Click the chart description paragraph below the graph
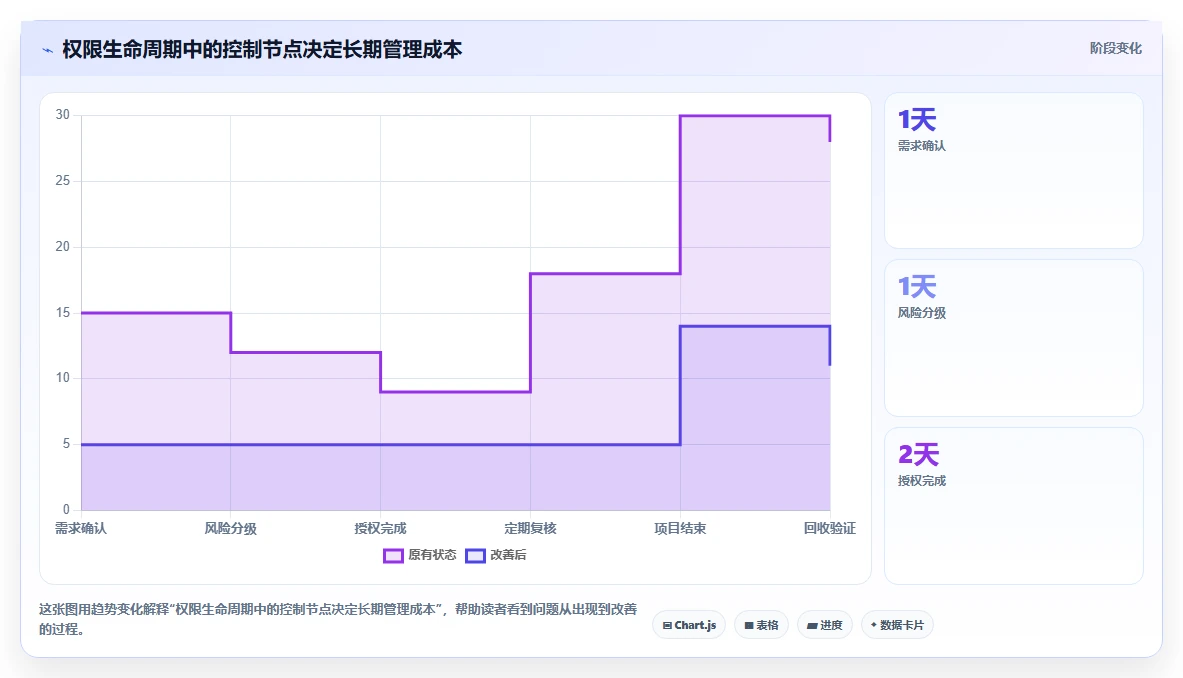The width and height of the screenshot is (1183, 678). pyautogui.click(x=338, y=618)
